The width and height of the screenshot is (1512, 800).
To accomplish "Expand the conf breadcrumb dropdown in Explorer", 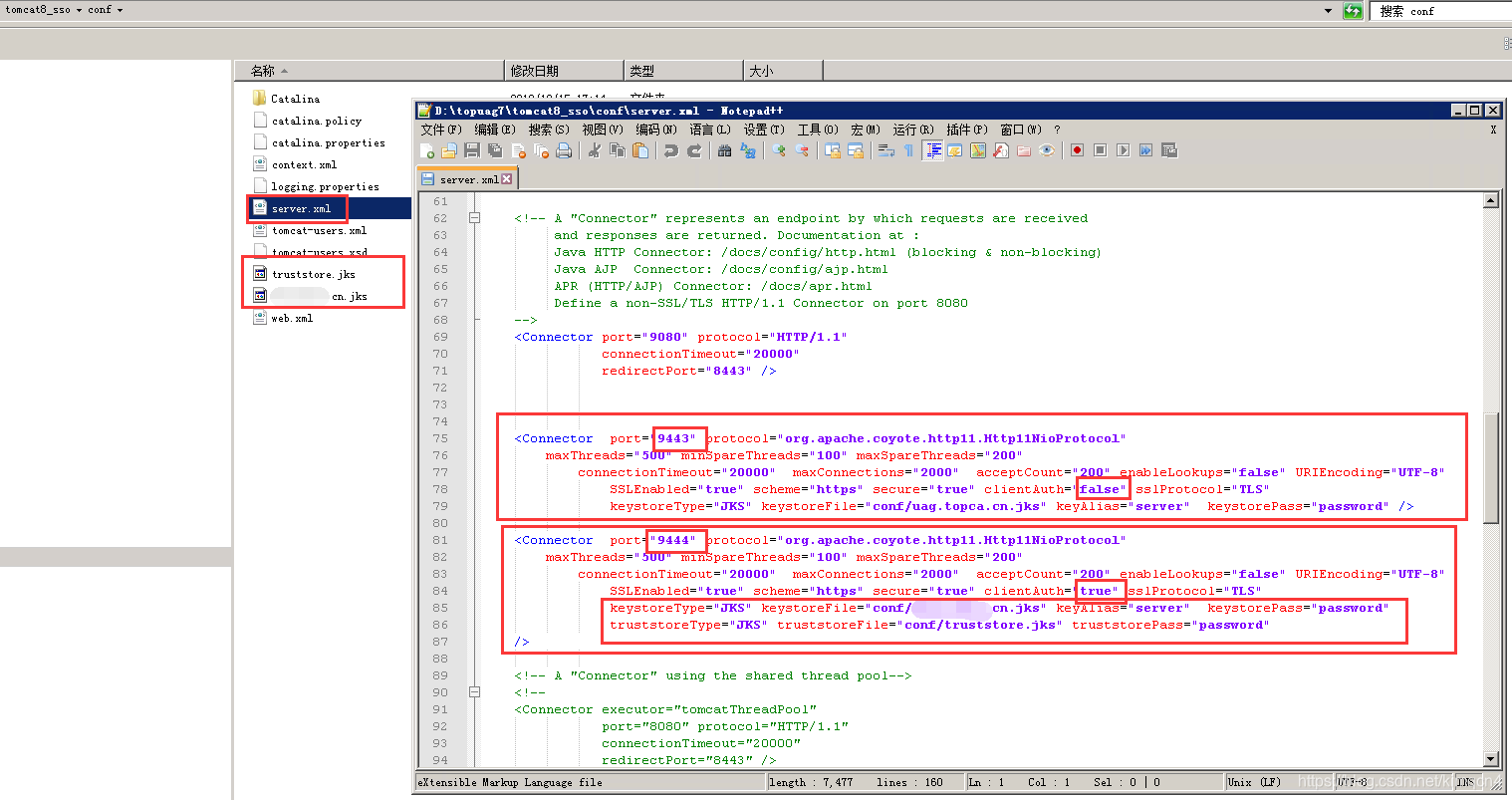I will tap(121, 10).
